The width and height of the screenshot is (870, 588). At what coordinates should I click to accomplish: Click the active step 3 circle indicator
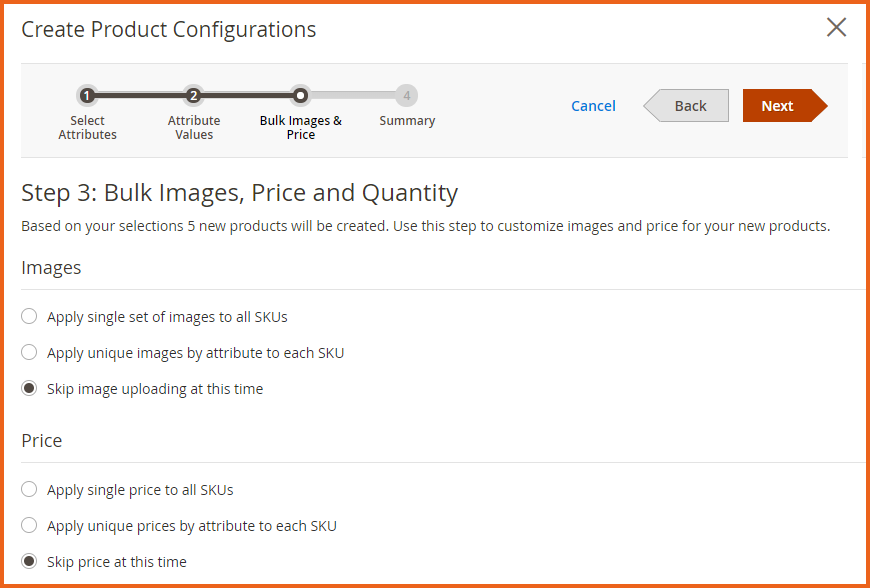coord(300,96)
